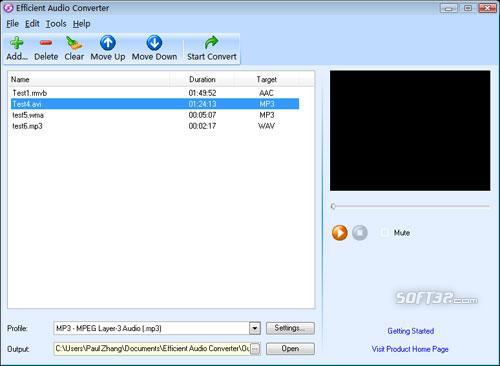500x366 pixels.
Task: Click duration 01:49:52 cell
Action: (202, 93)
